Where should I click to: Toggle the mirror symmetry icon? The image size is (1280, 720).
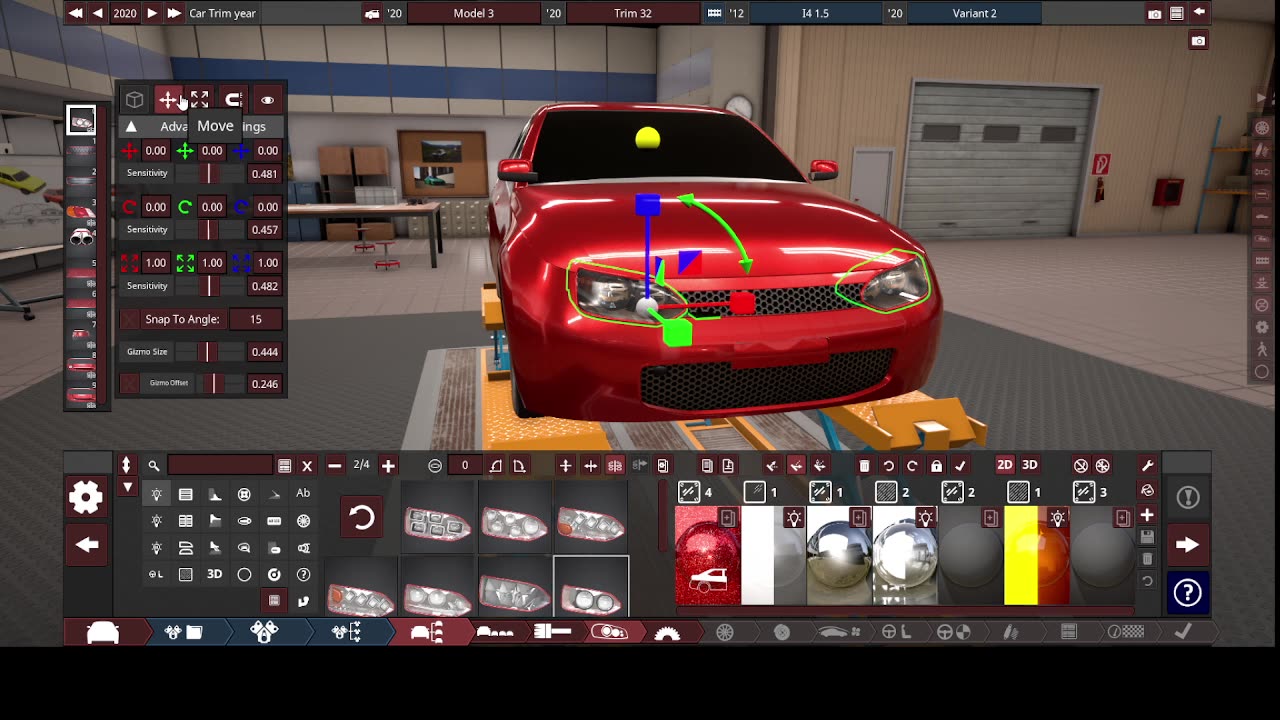(x=615, y=466)
